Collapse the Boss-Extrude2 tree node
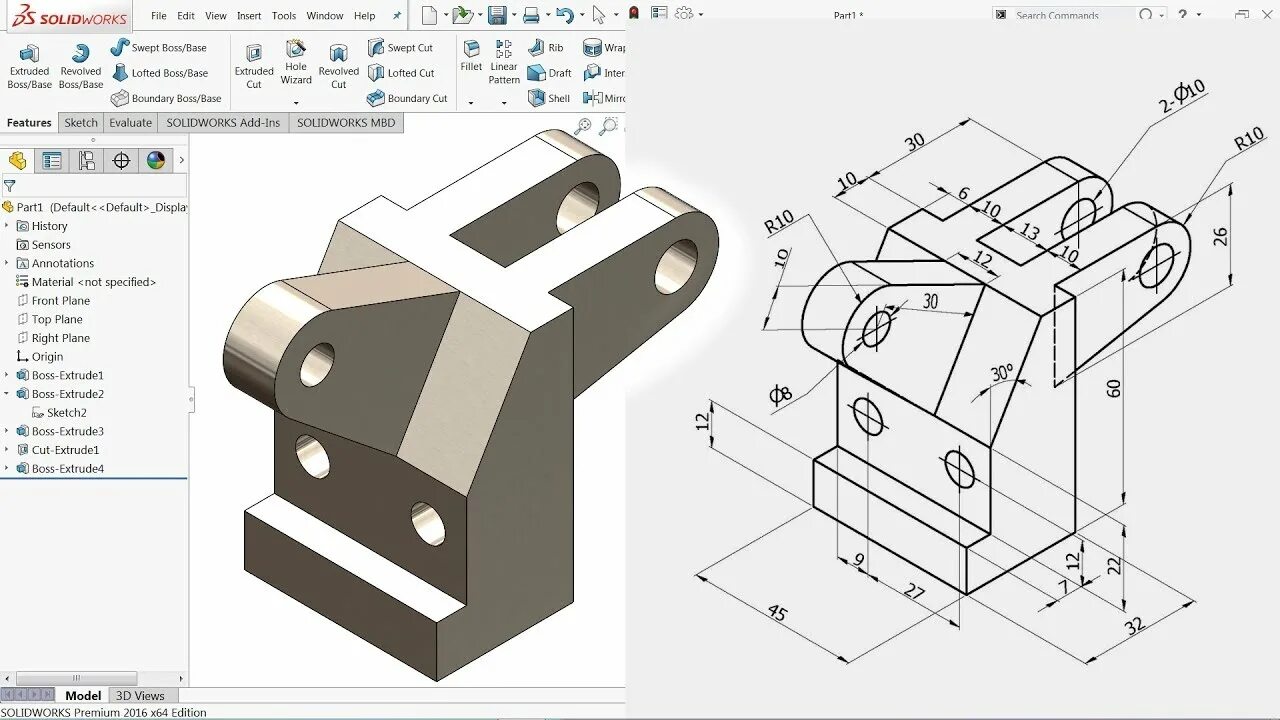Screen dimensions: 1280x720 click(7, 394)
